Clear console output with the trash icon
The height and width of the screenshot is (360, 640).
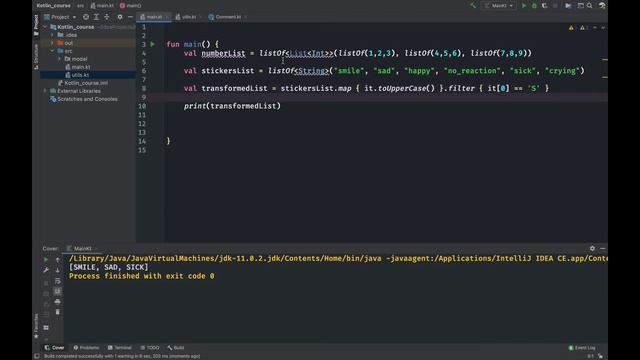click(x=58, y=312)
